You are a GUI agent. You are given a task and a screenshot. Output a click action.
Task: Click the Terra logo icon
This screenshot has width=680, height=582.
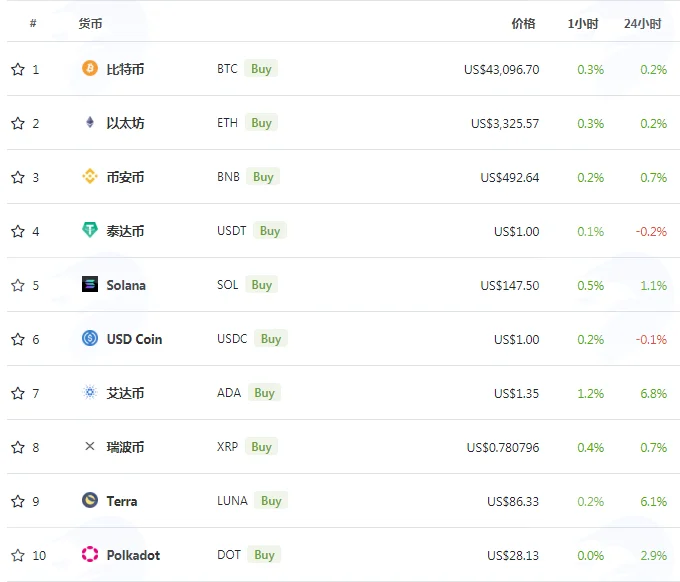[90, 500]
